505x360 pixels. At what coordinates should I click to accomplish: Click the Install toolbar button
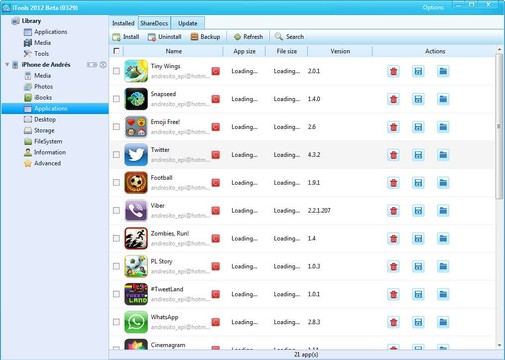point(126,37)
